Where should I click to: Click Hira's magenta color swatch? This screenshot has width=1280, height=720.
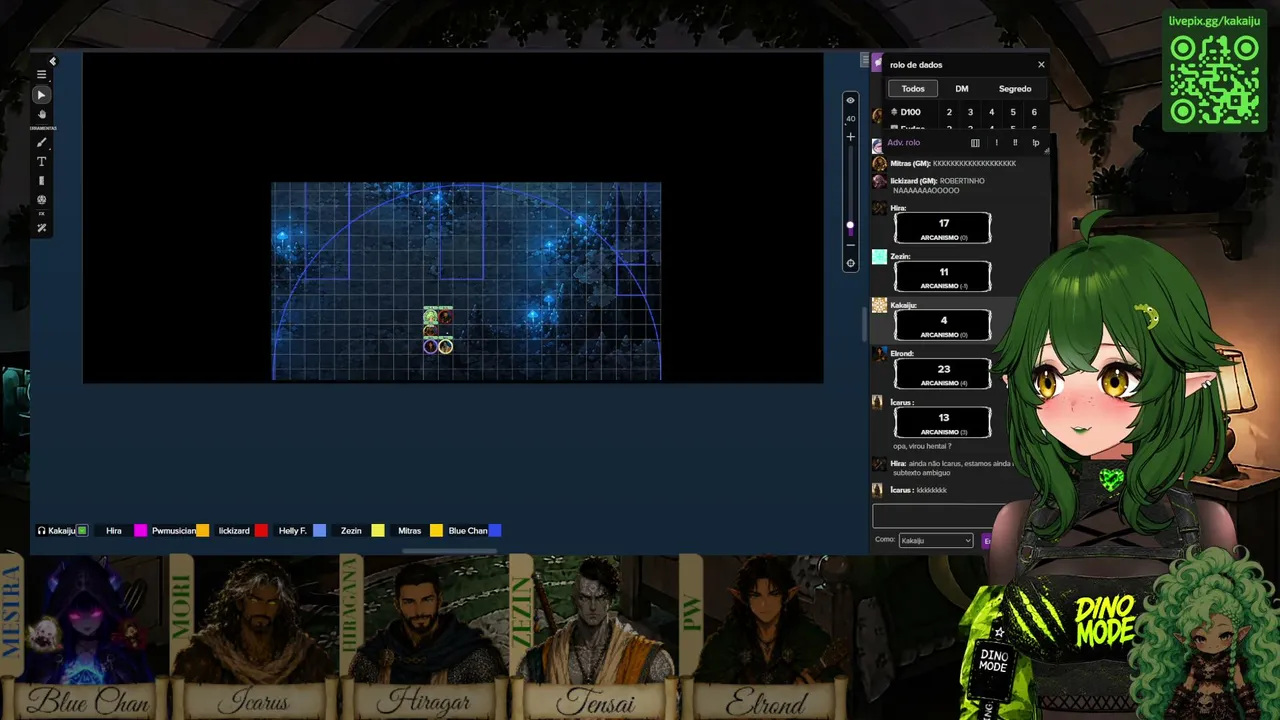click(x=140, y=531)
